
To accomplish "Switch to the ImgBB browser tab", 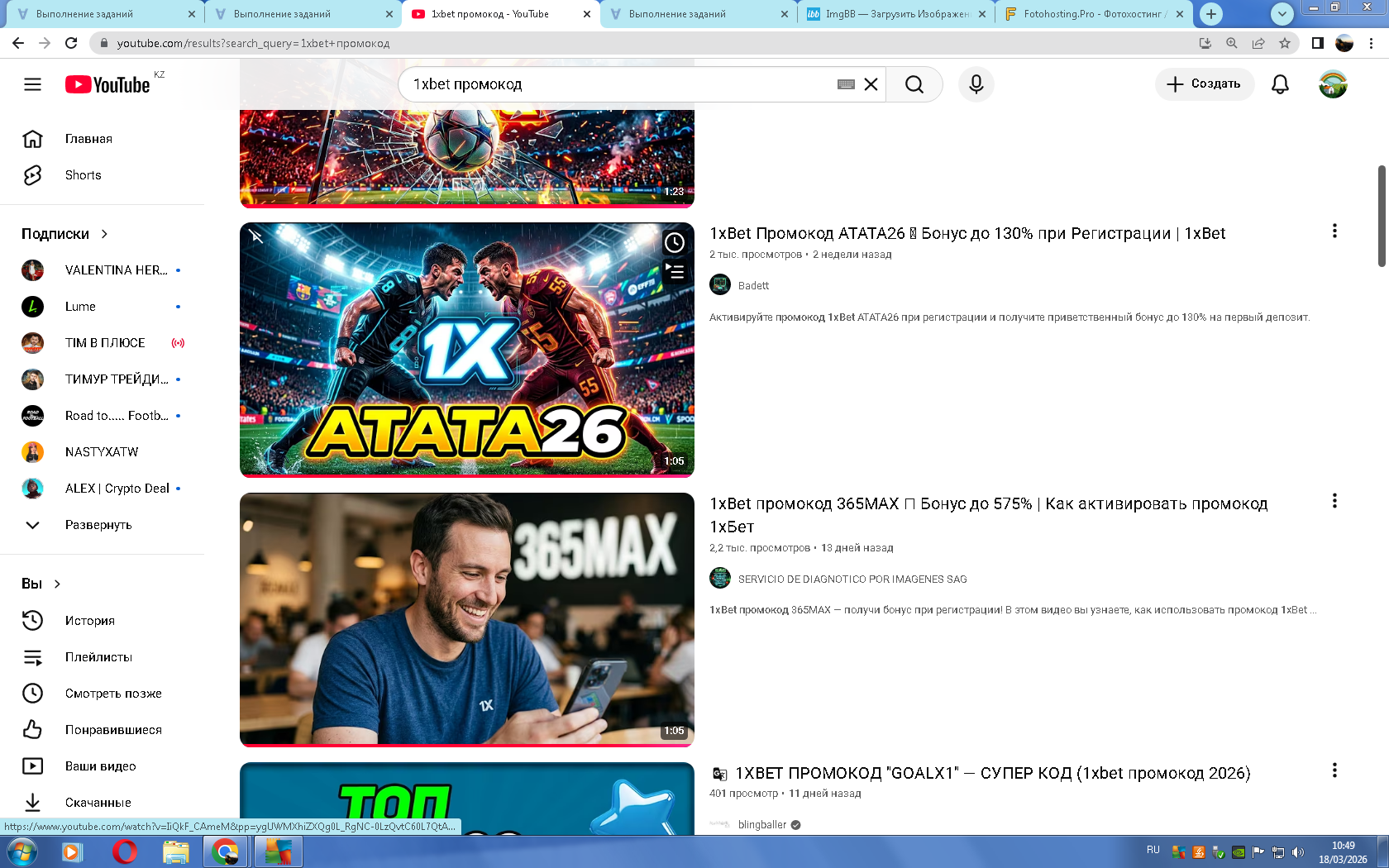I will click(895, 14).
